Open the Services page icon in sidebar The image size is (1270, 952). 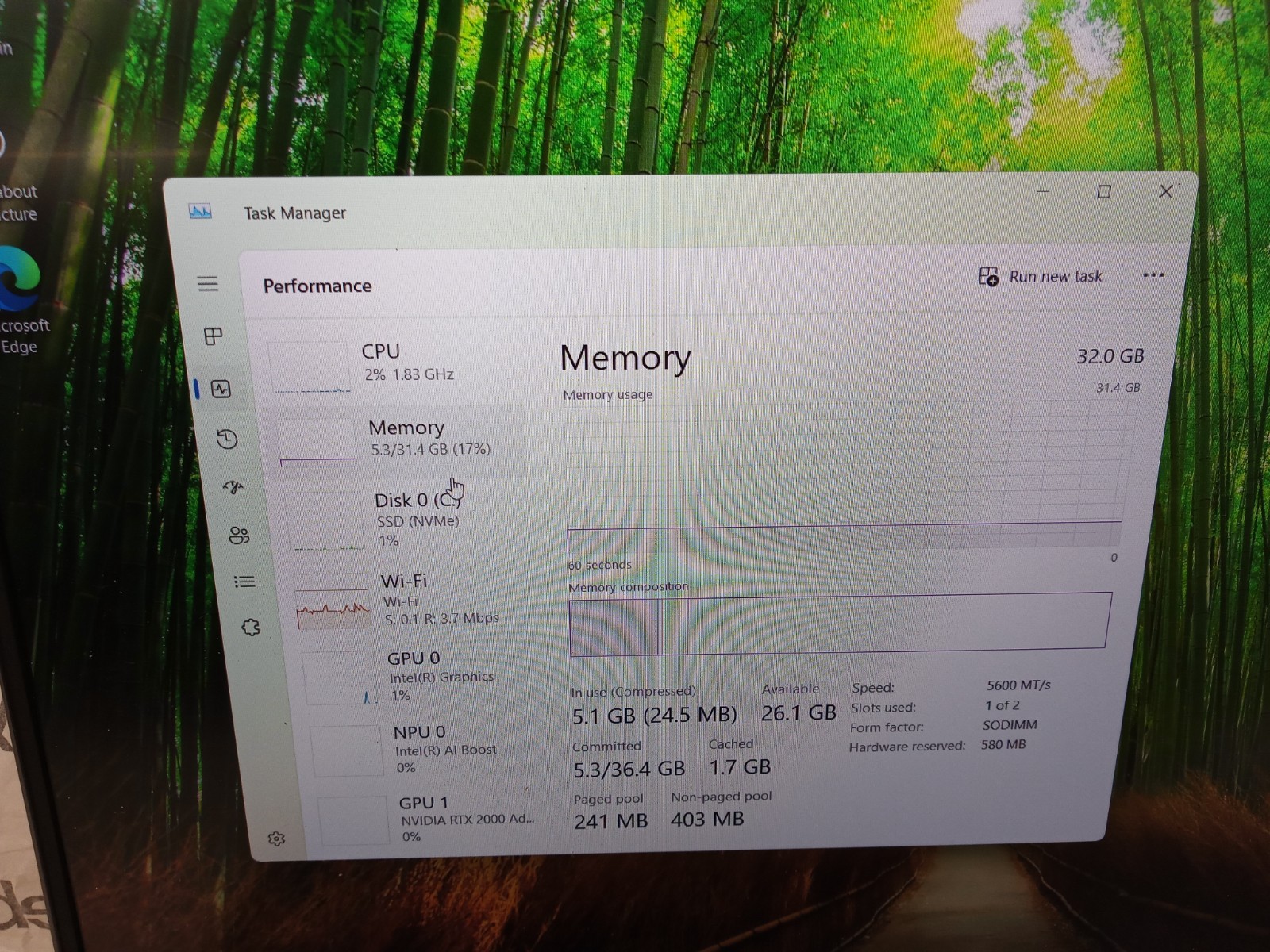(x=251, y=628)
